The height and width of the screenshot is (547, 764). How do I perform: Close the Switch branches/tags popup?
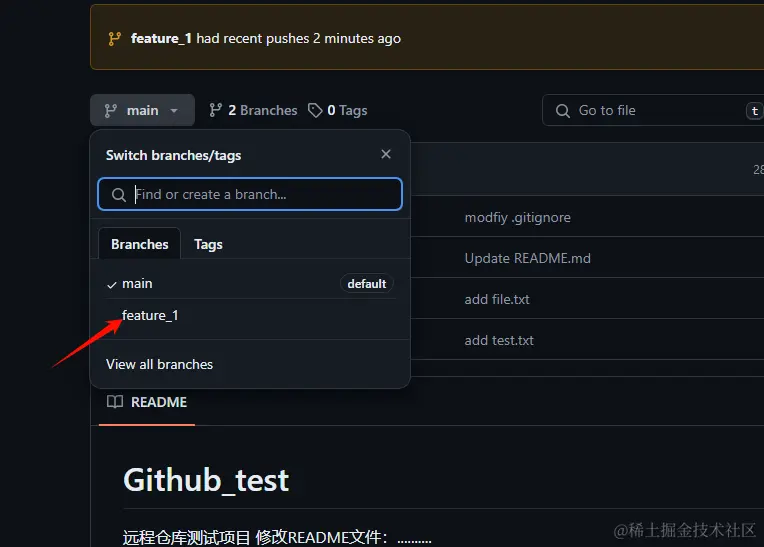point(386,154)
